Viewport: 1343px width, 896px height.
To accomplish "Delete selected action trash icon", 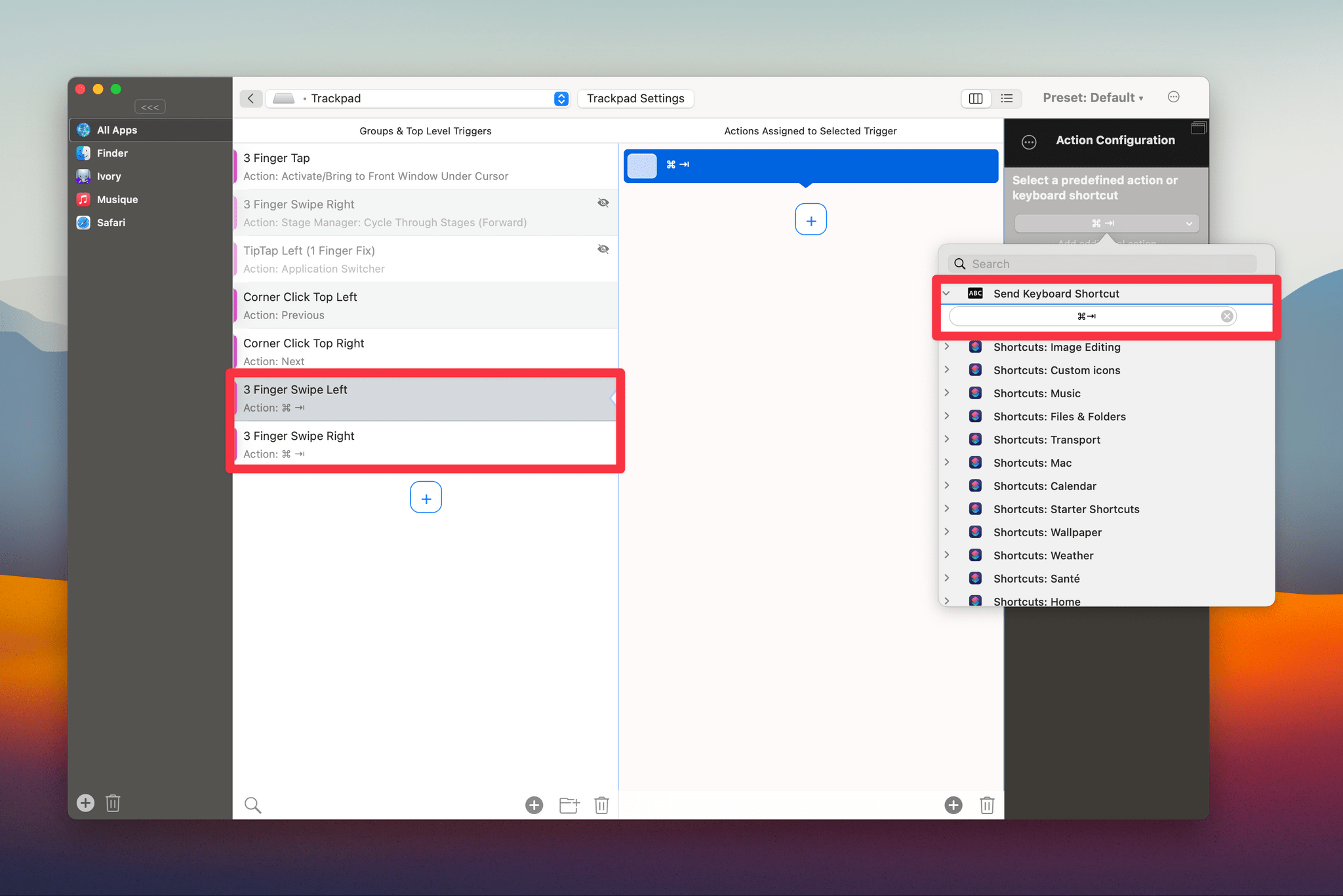I will coord(987,805).
